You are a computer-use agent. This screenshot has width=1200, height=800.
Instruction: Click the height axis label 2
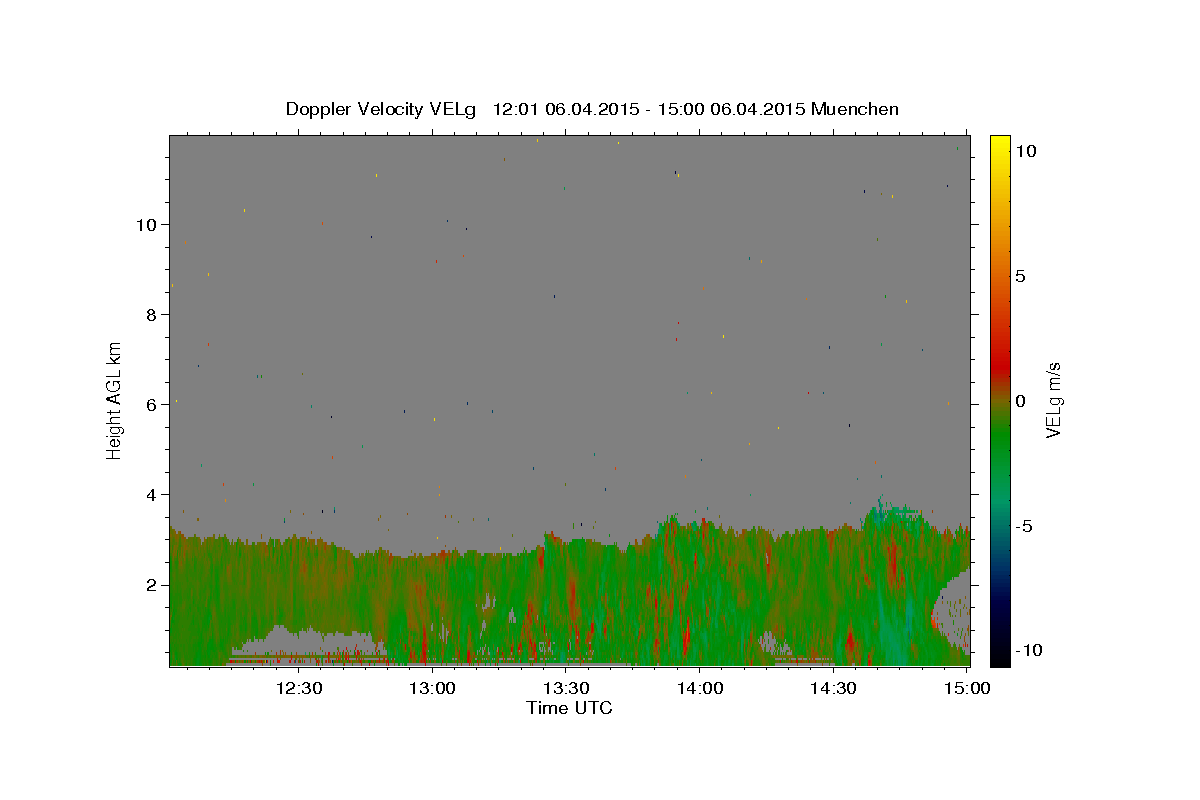click(150, 584)
